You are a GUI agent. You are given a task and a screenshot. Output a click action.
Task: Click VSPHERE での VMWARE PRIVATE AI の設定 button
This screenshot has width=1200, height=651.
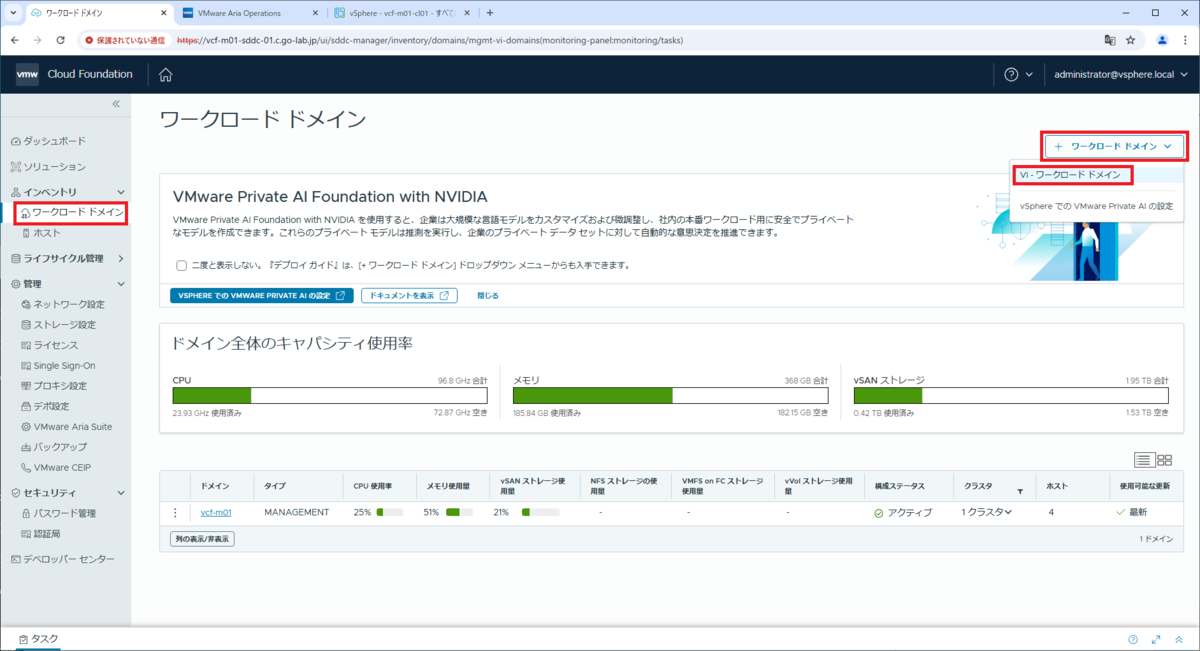tap(262, 296)
